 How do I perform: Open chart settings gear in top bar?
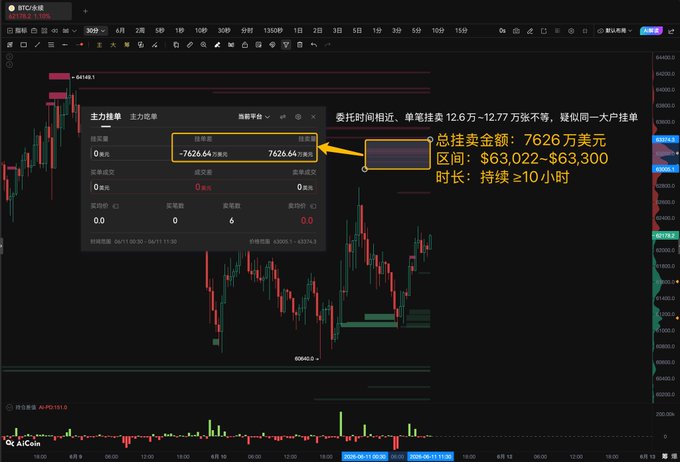click(571, 31)
